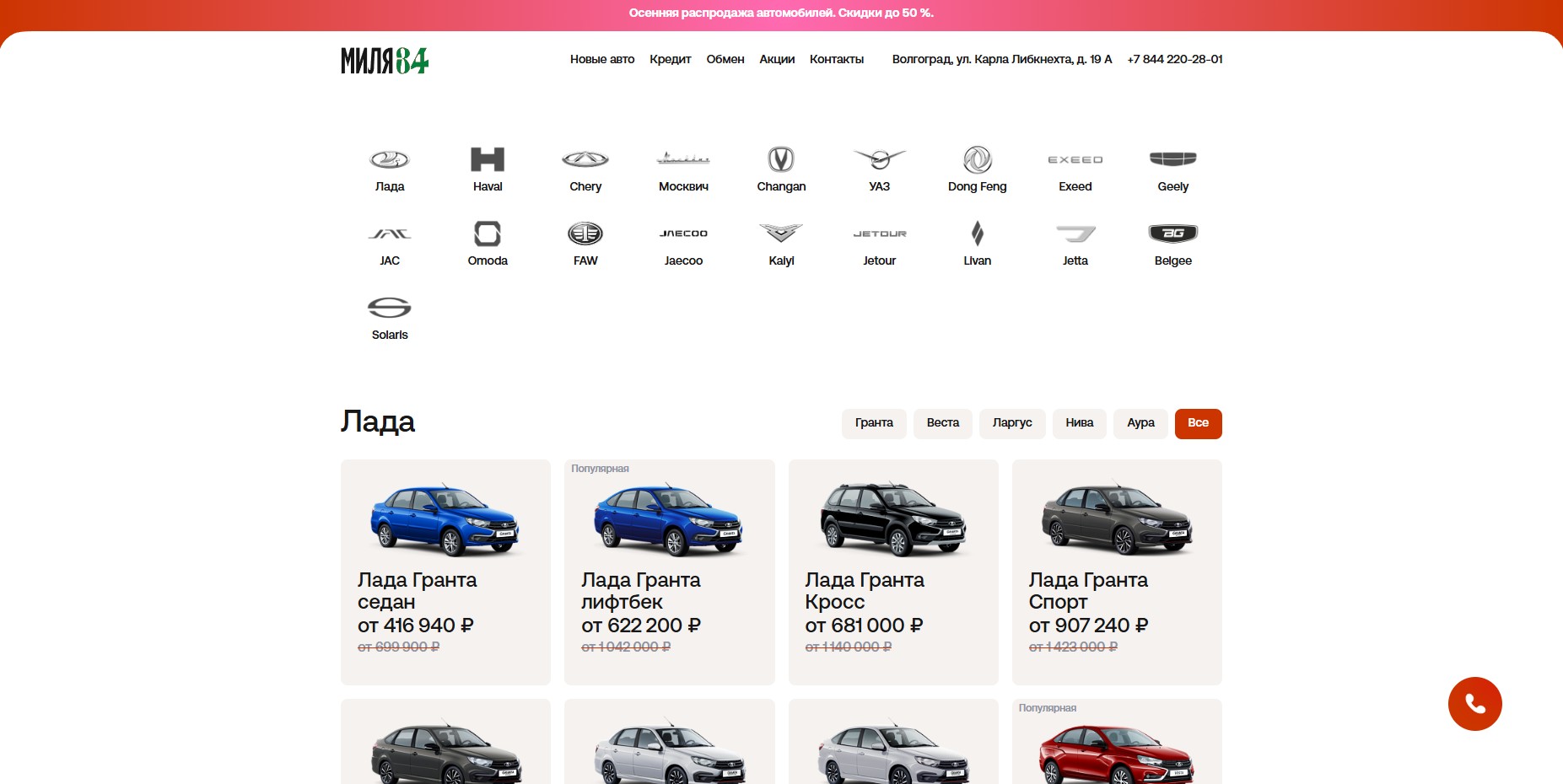The height and width of the screenshot is (784, 1563).
Task: Open the Solaris brand logo
Action: pyautogui.click(x=390, y=308)
